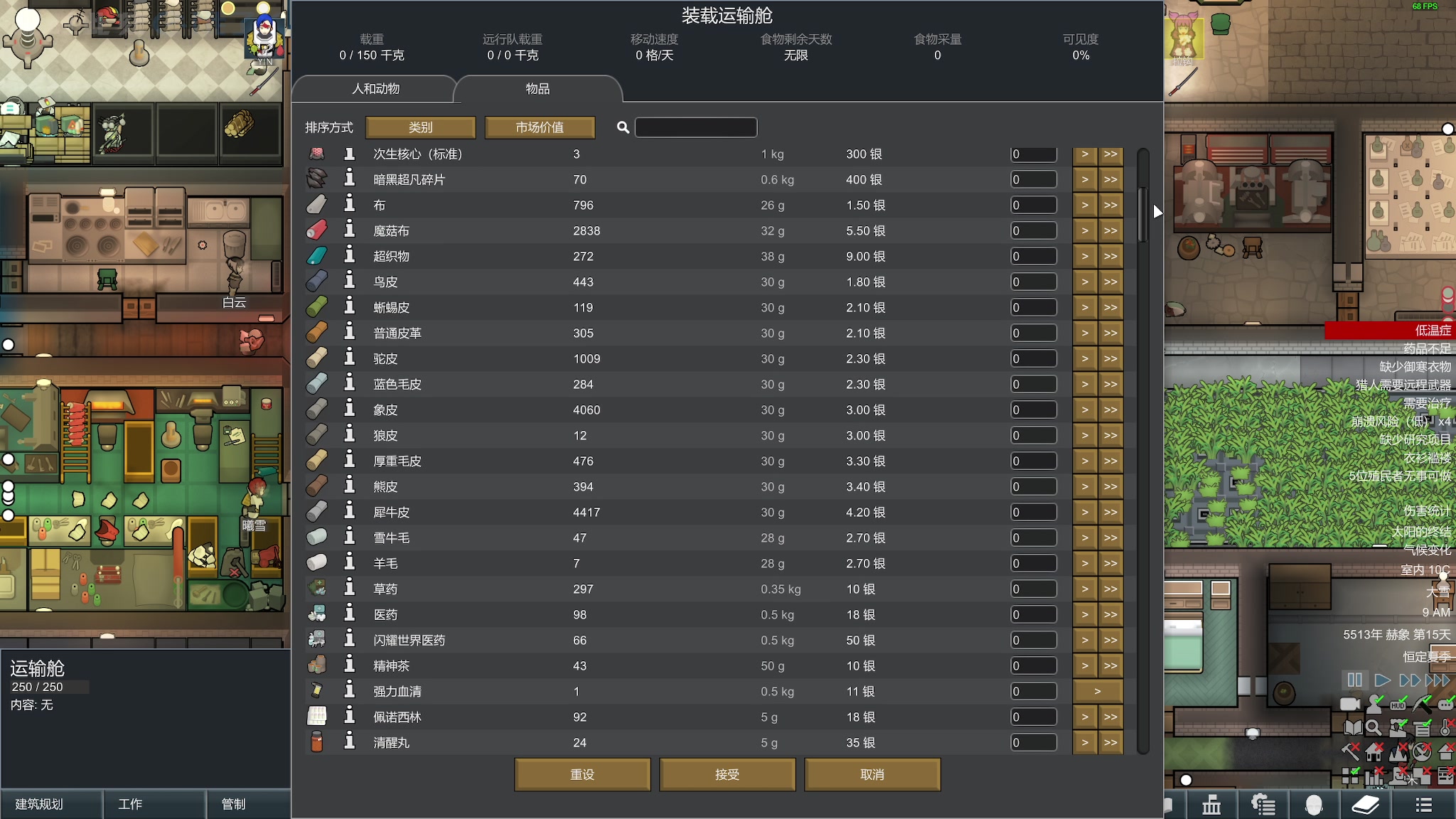Add all 象皮 with double arrow

[x=1110, y=409]
